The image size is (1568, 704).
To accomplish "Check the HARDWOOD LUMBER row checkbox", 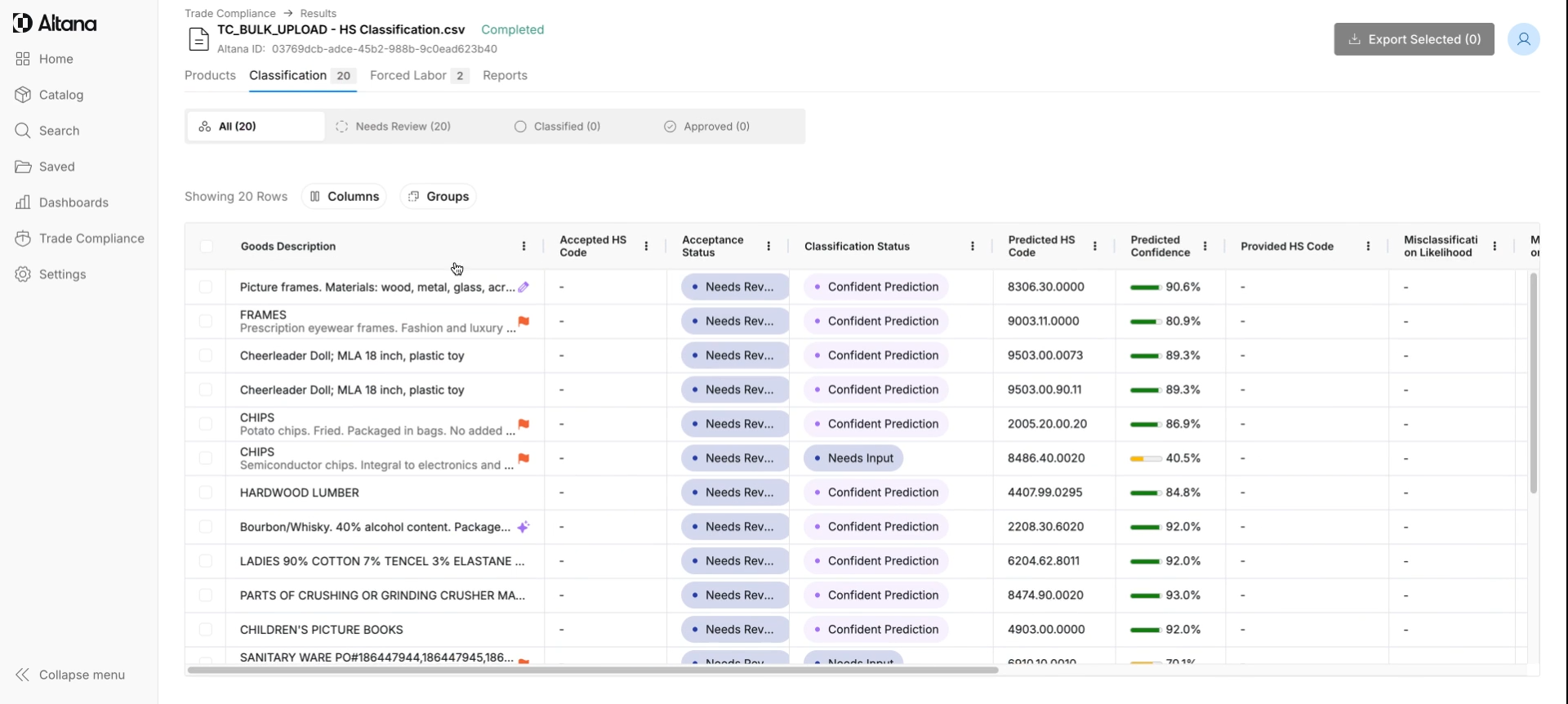I will [x=206, y=492].
